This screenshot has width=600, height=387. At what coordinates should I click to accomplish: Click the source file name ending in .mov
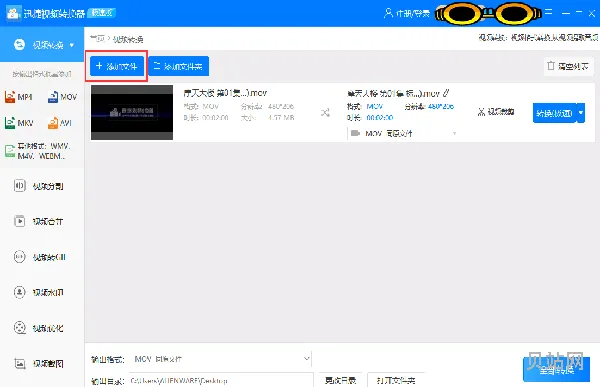coord(225,93)
